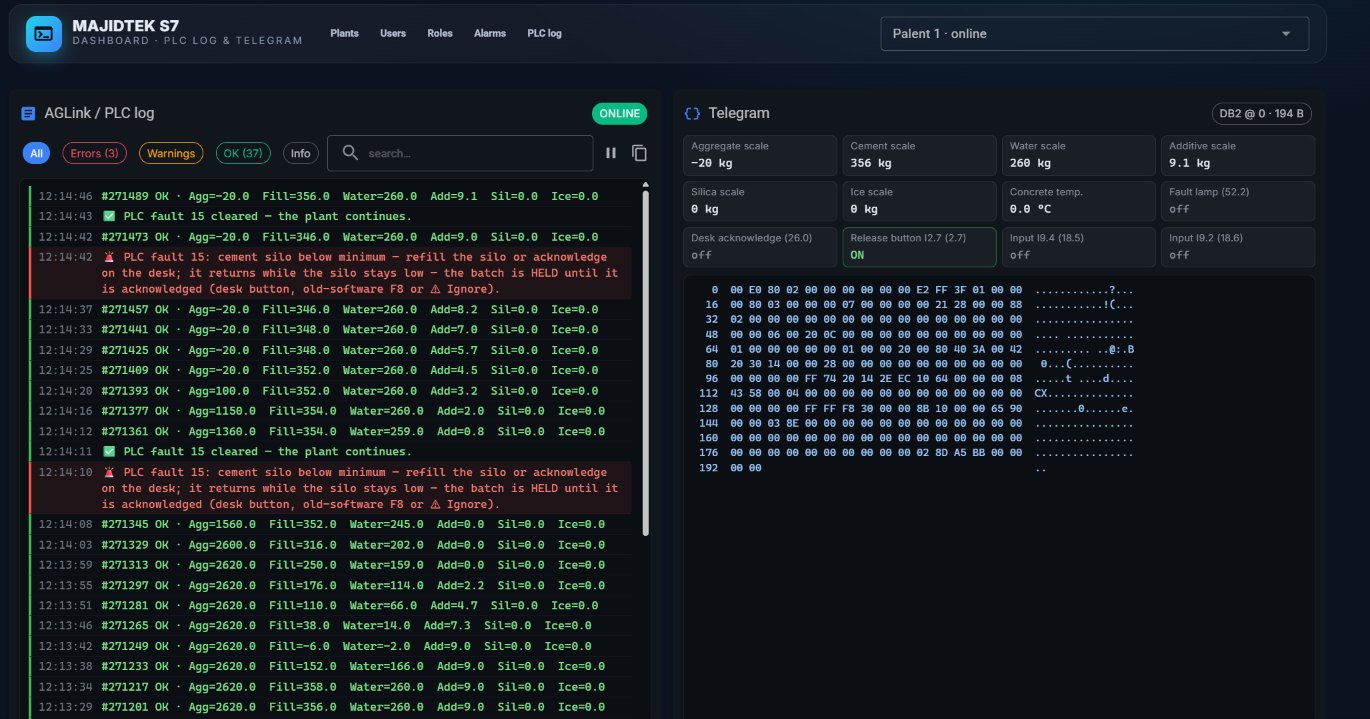Viewport: 1370px width, 719px height.
Task: Click the DB2 @ 0 · 194 B badge
Action: coord(1261,113)
